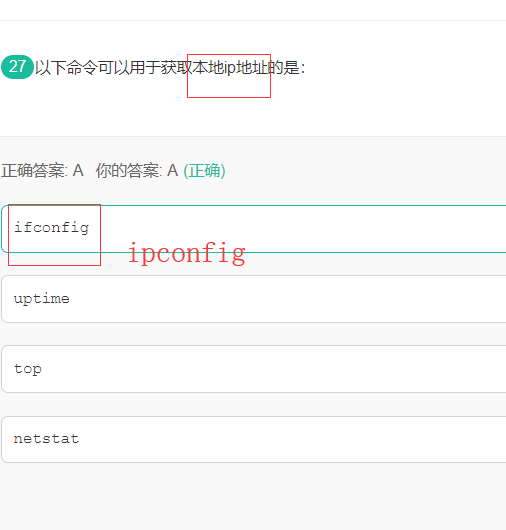This screenshot has width=506, height=530.
Task: Select the ifconfig answer option
Action: tap(254, 229)
